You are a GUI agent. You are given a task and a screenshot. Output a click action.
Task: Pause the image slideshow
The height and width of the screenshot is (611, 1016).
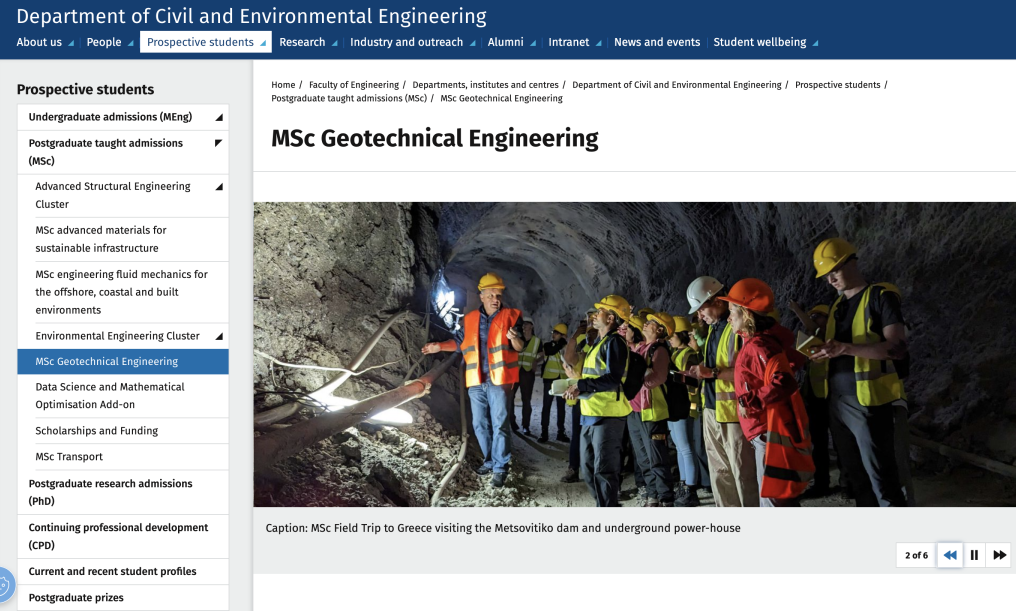(974, 555)
